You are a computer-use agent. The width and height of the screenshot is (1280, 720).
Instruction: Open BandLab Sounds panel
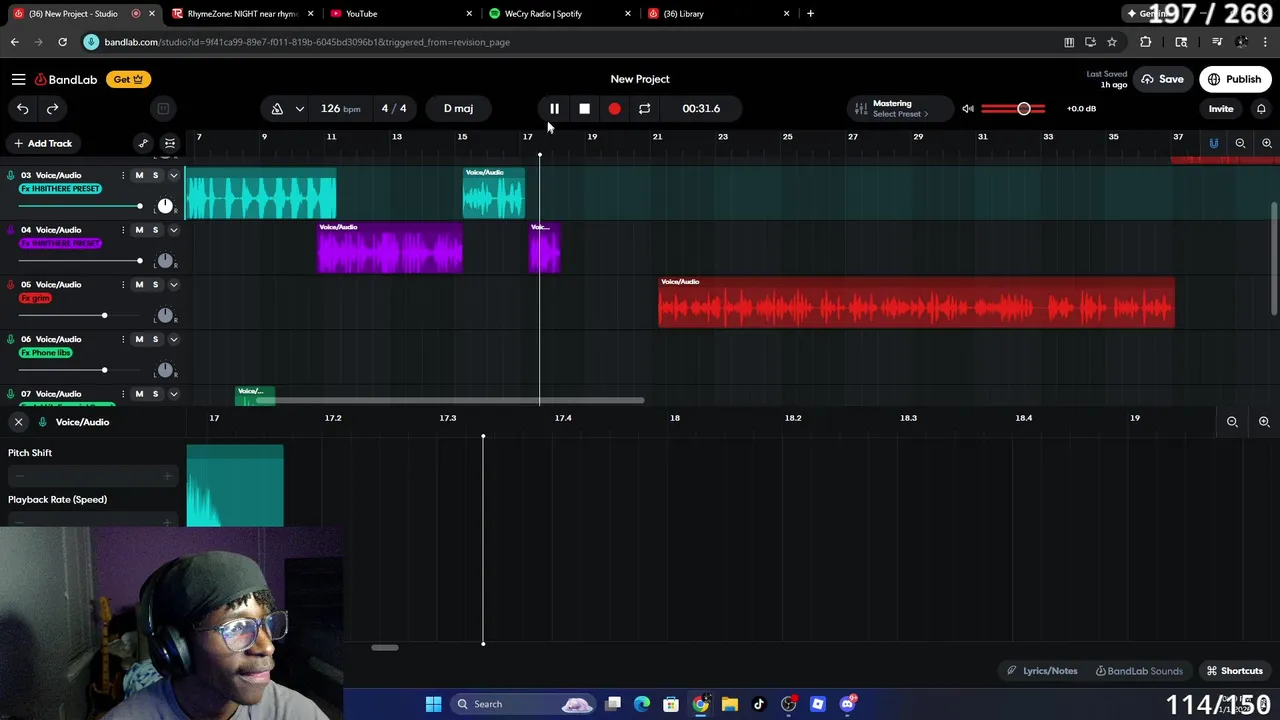(1139, 671)
